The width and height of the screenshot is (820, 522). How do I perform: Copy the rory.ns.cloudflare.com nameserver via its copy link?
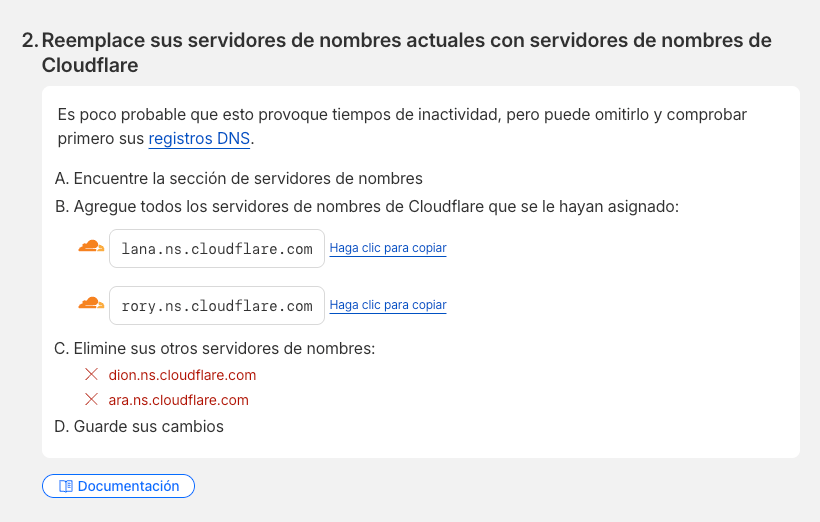click(388, 305)
